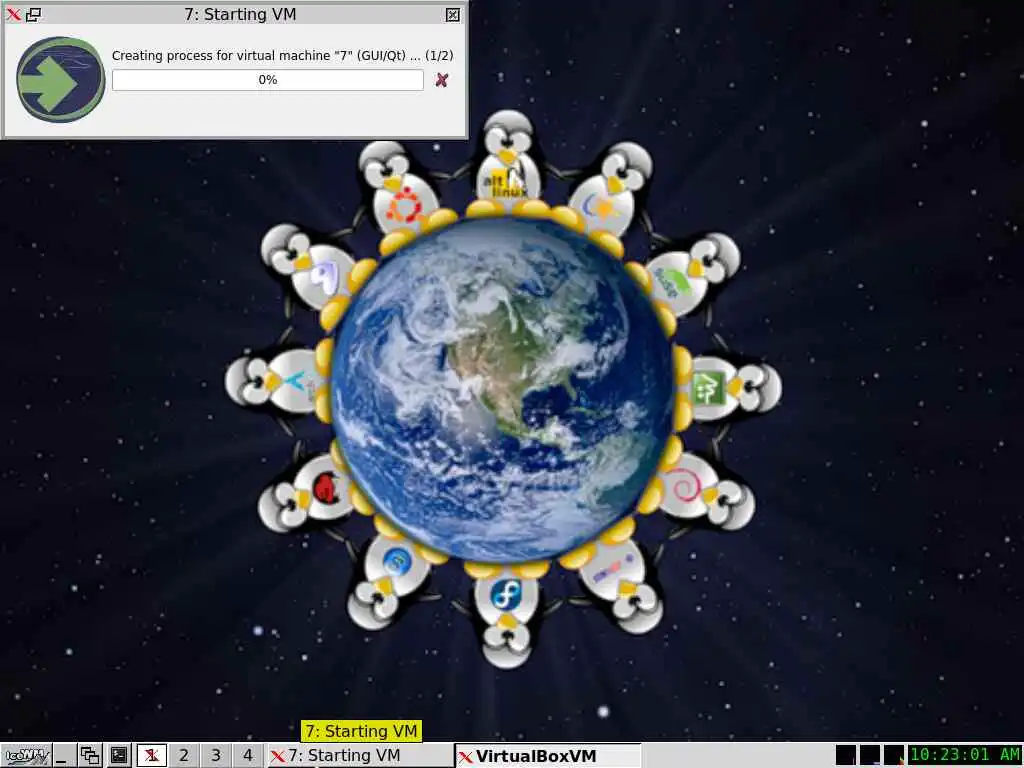Click the show desktop taskbar icon

63,756
